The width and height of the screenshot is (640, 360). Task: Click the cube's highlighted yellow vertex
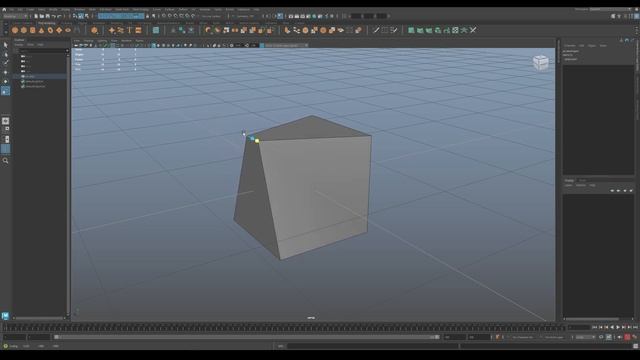click(x=257, y=141)
